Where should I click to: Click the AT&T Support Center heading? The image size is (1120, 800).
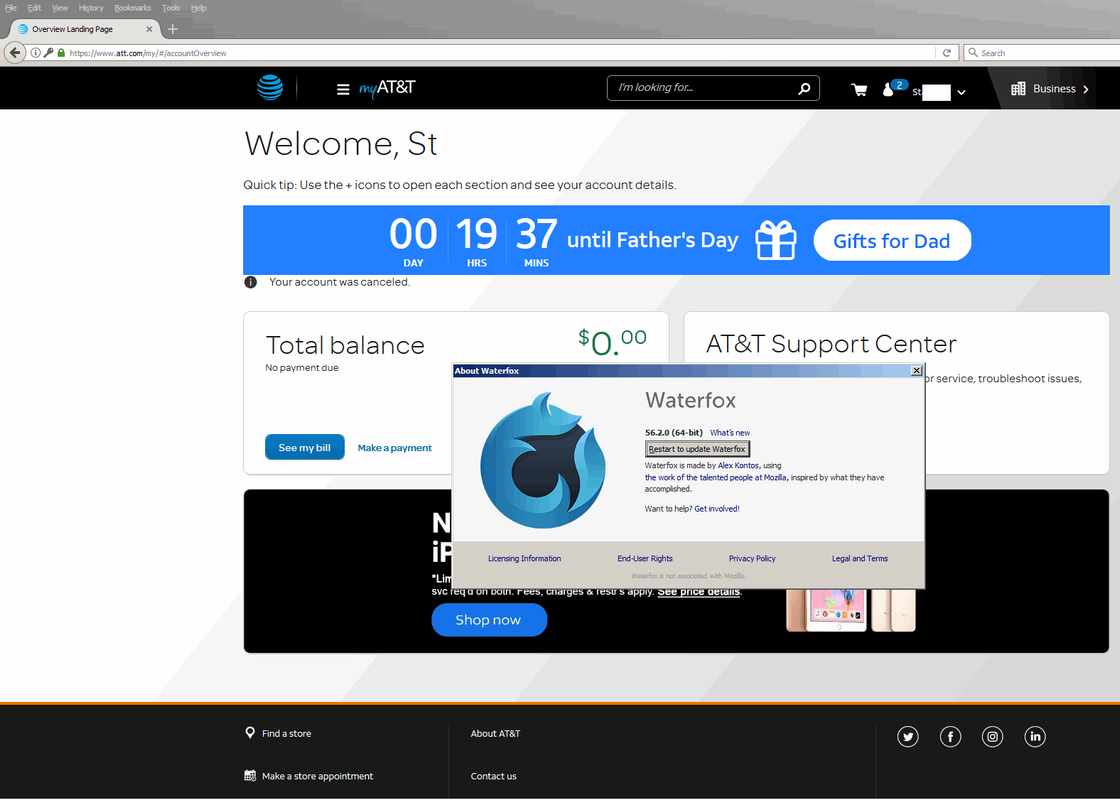[x=831, y=344]
